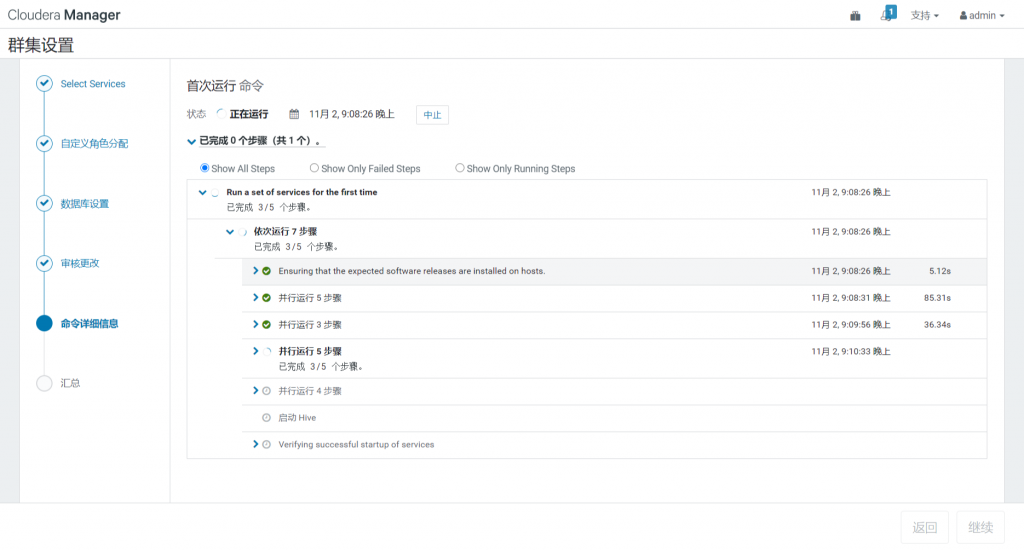Select Show Only Running Steps radio button
Screen dimensions: 1024x550
(460, 168)
